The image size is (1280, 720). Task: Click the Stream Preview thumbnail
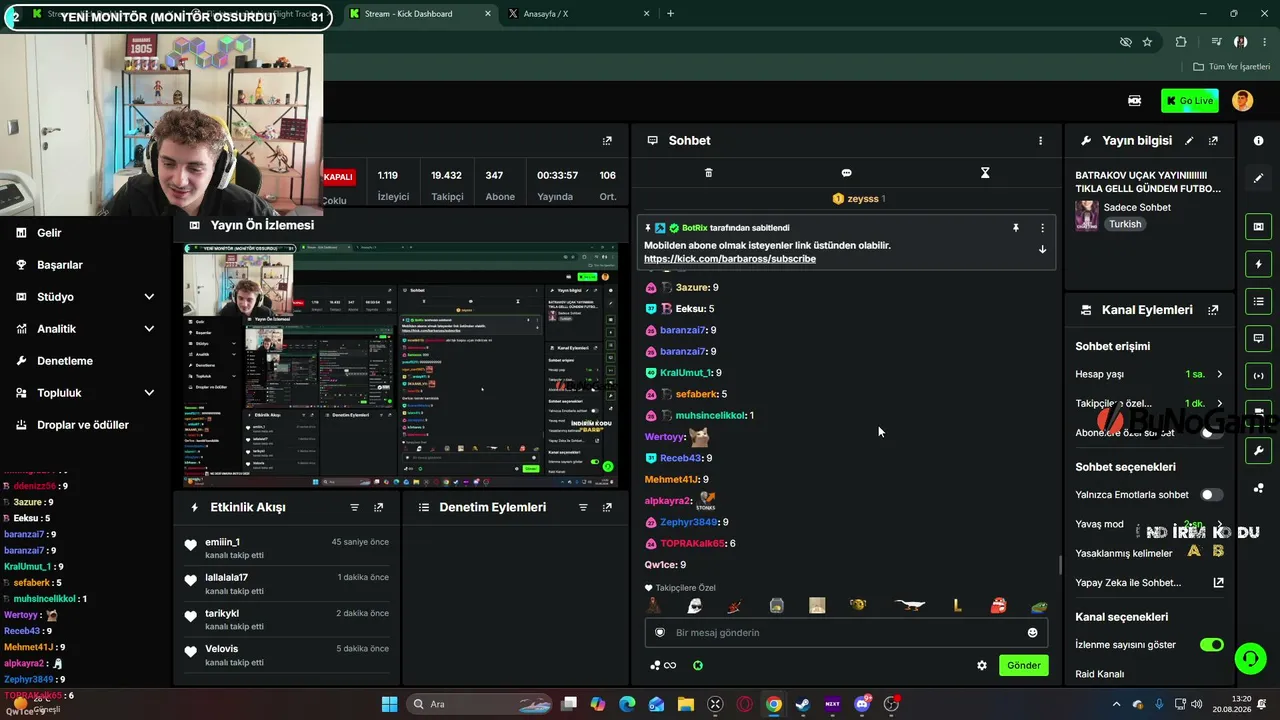(x=401, y=365)
